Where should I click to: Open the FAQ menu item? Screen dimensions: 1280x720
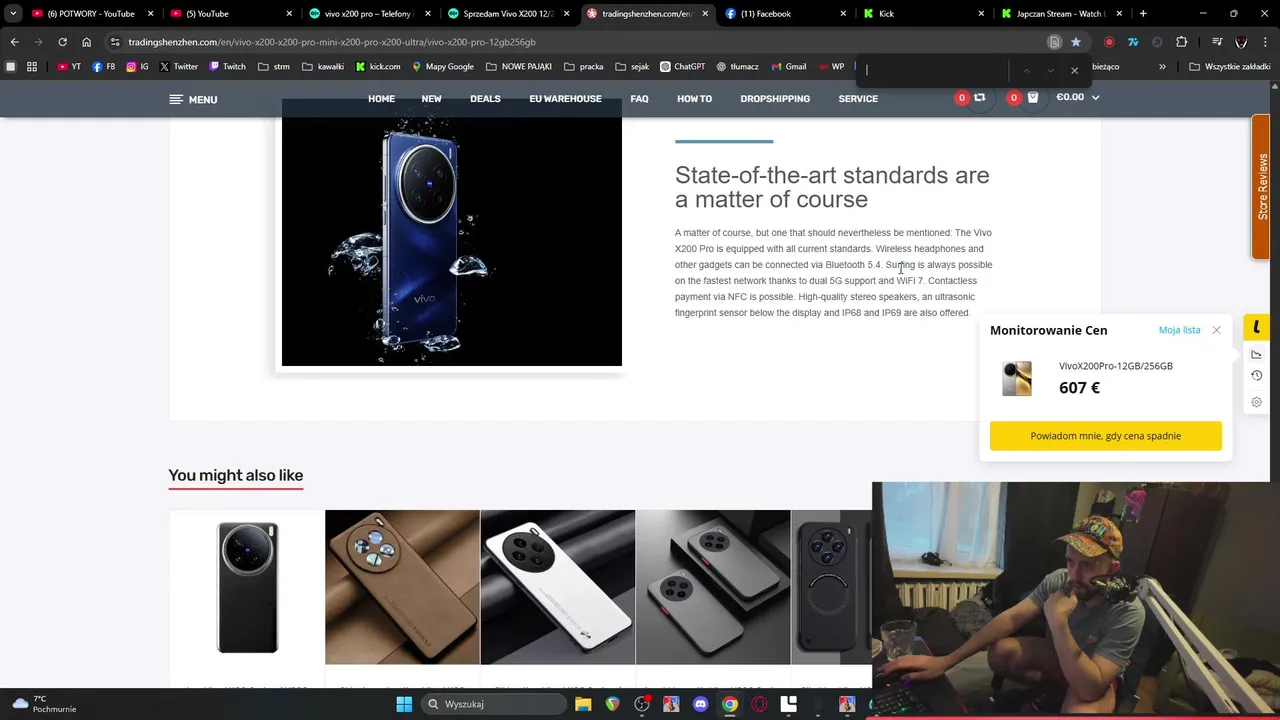click(639, 99)
